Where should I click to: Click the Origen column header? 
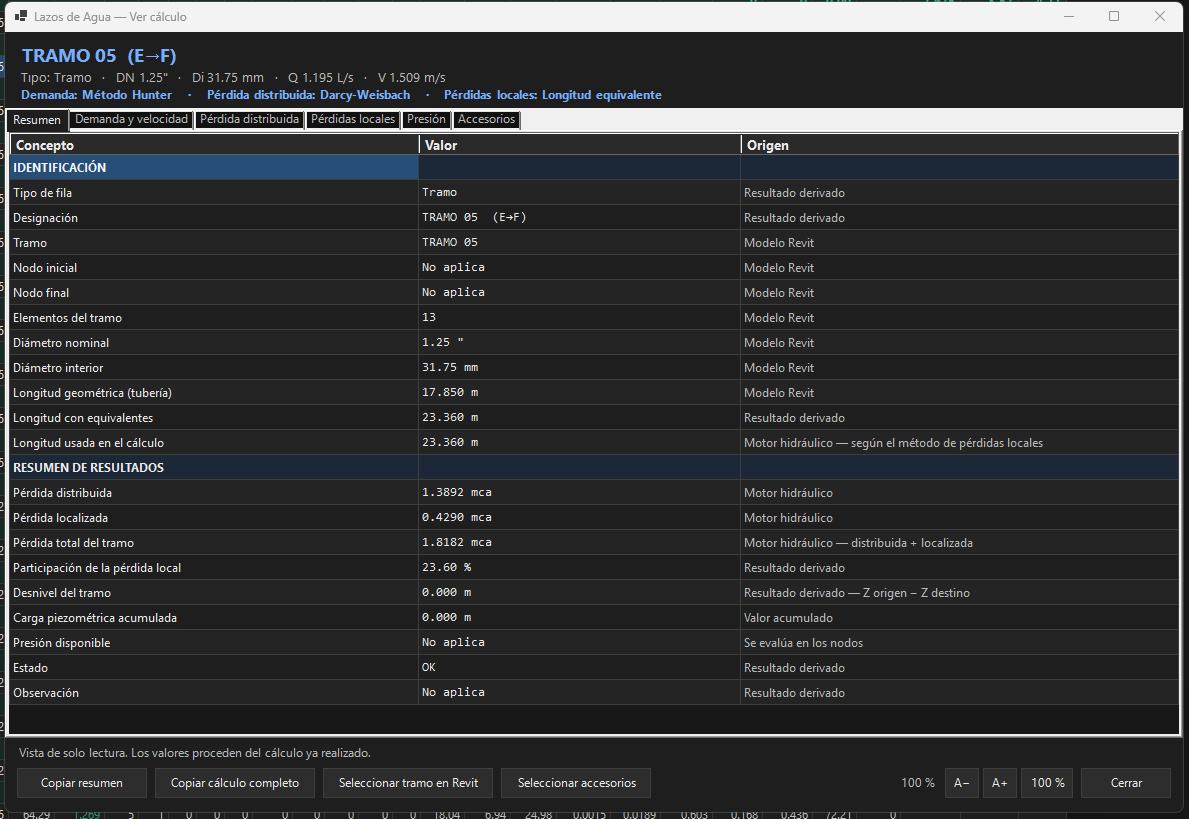point(960,145)
